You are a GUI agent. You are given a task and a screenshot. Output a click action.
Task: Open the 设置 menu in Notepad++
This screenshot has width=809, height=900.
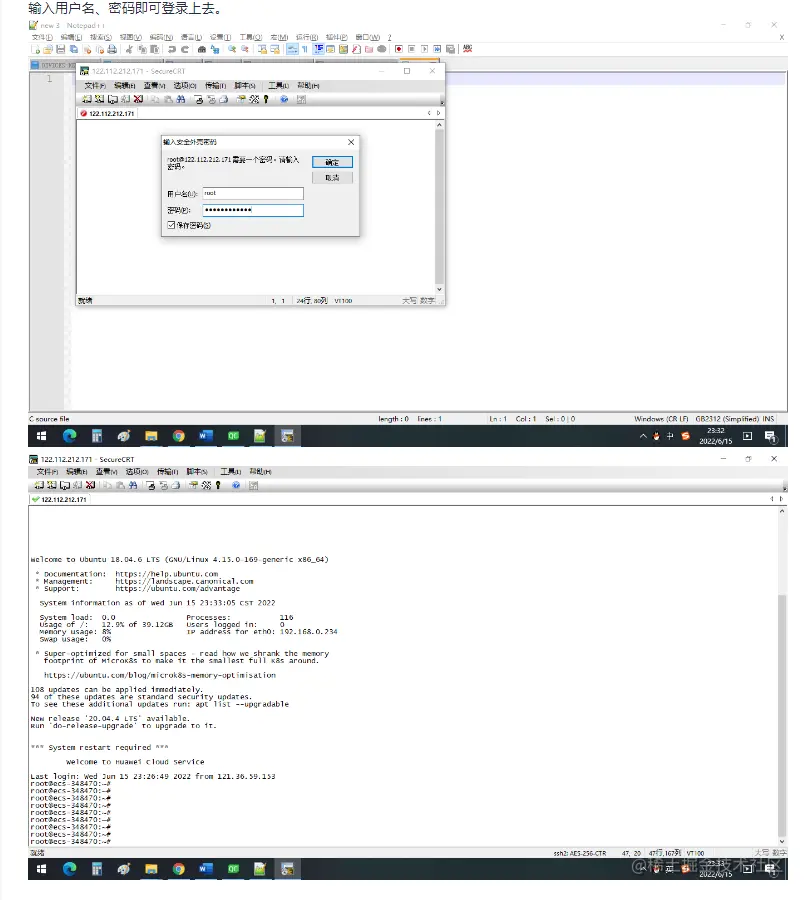coord(220,37)
